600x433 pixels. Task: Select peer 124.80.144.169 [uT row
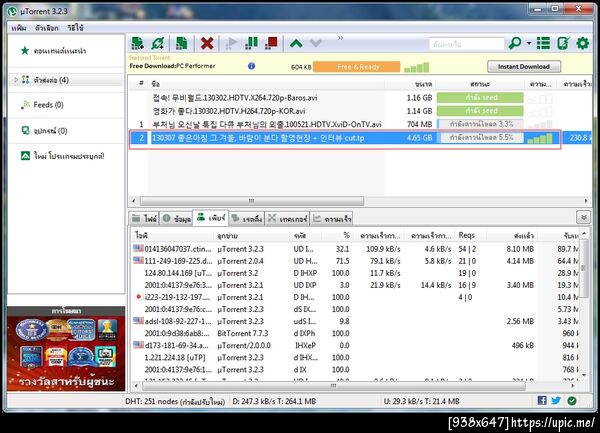pyautogui.click(x=355, y=273)
